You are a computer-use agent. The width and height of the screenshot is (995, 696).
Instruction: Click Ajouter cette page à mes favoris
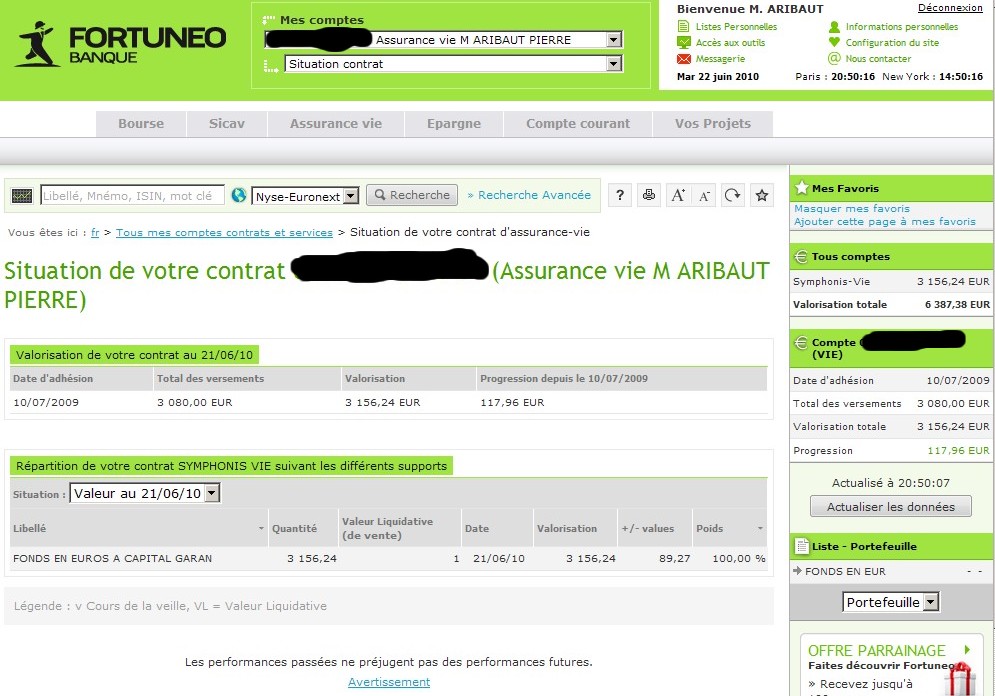885,221
